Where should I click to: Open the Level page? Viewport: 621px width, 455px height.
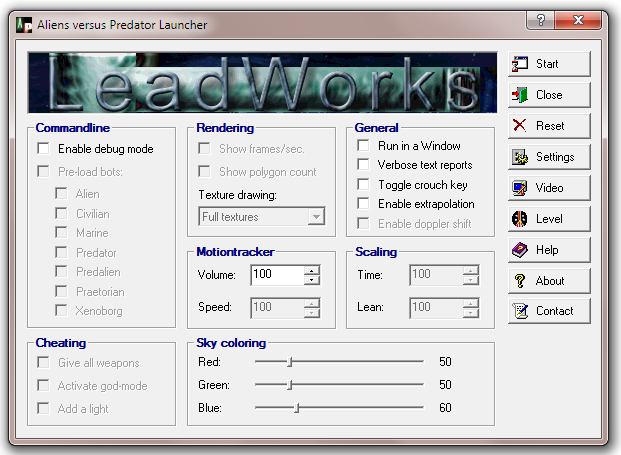(549, 219)
